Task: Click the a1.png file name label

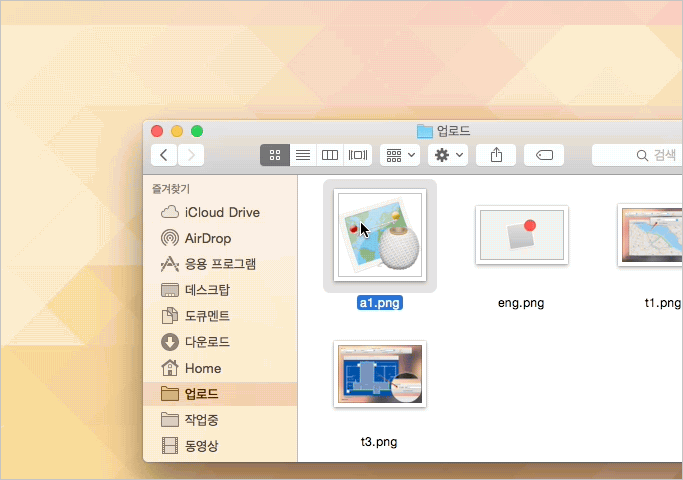Action: pos(380,303)
